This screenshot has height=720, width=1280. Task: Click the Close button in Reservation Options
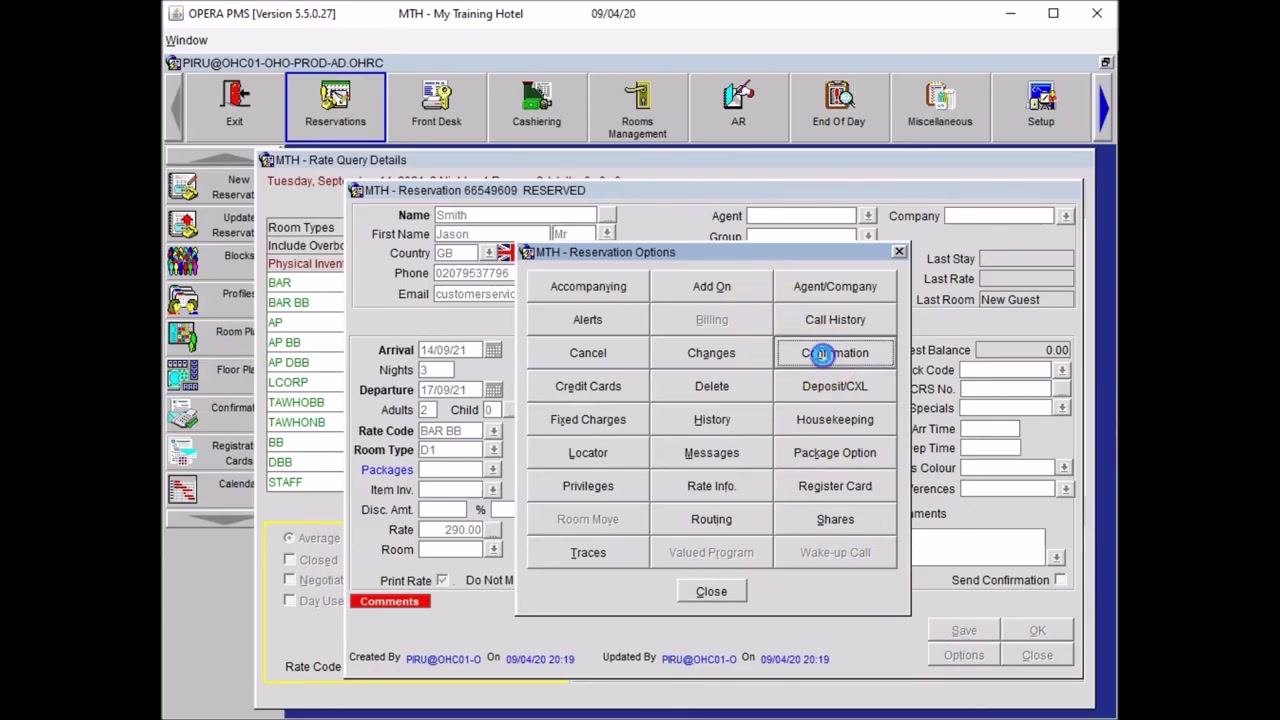click(712, 591)
